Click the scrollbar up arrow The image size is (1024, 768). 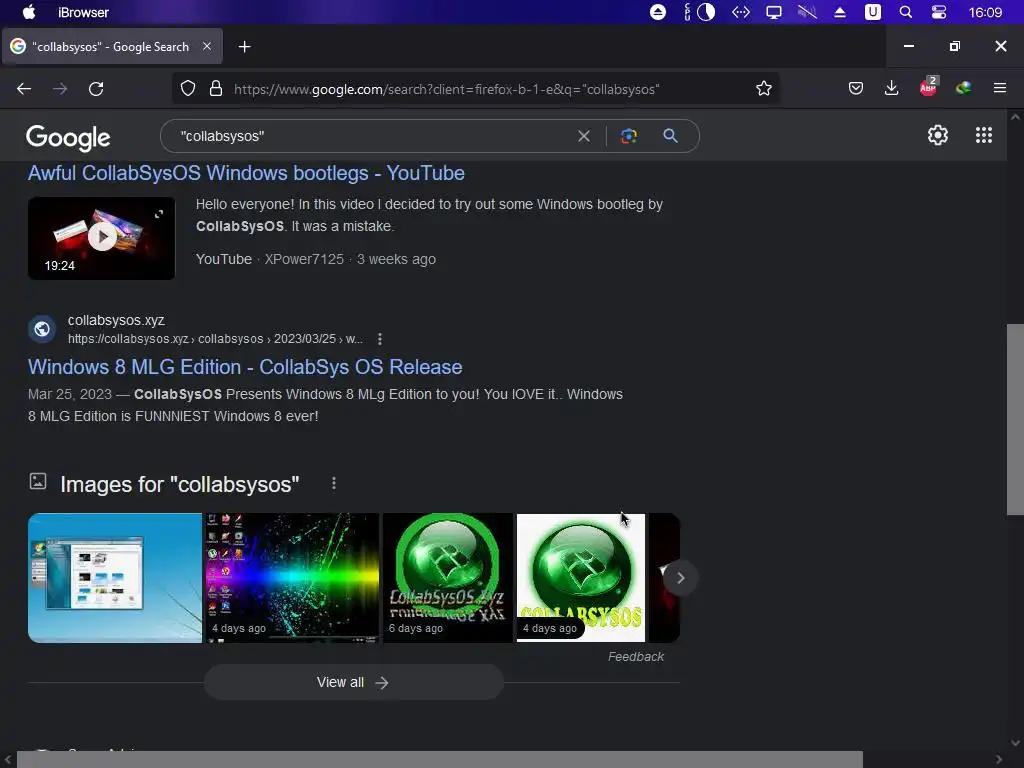(1015, 118)
